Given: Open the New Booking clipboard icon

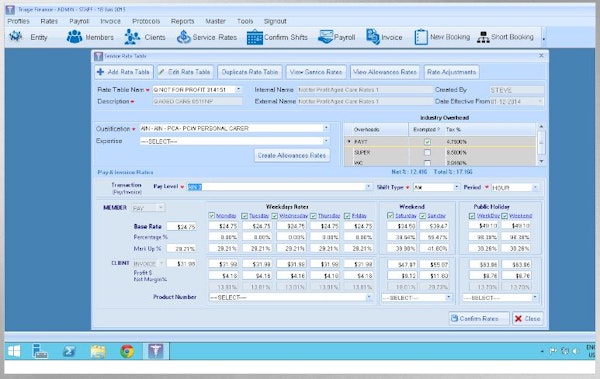Looking at the screenshot, I should click(x=421, y=37).
